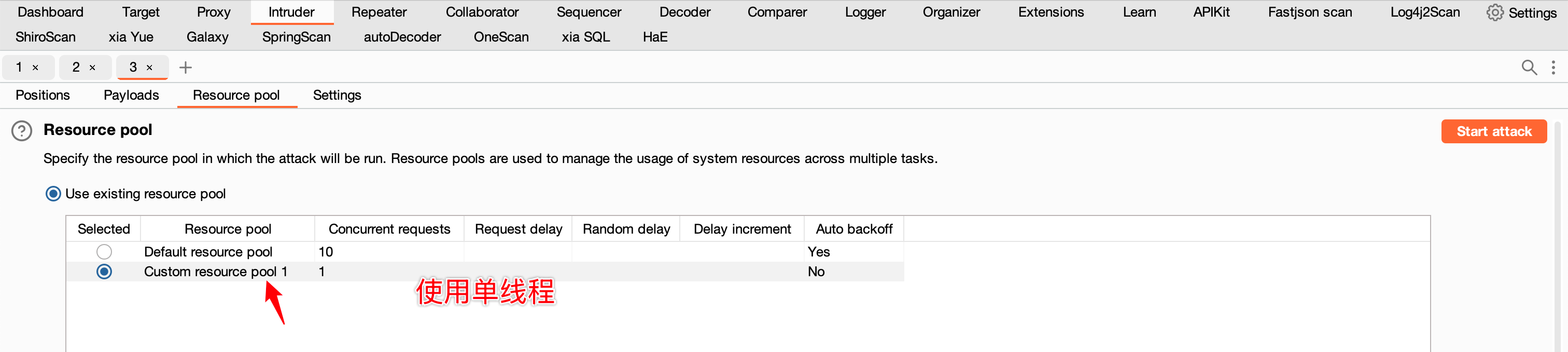Screen dimensions: 1568x352
Task: Open the SpringScan tab
Action: [297, 37]
